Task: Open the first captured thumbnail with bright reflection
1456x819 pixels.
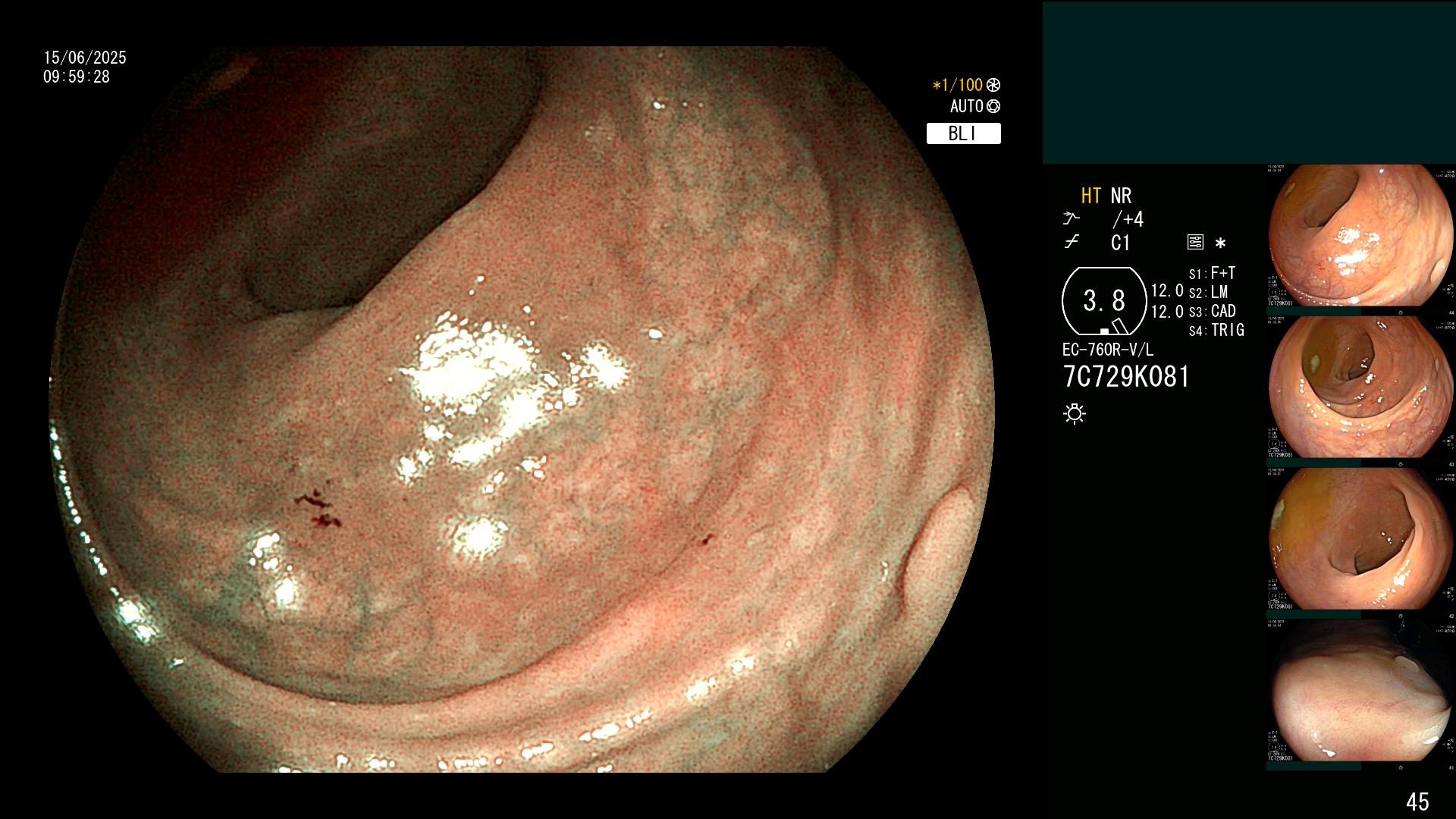Action: [x=1361, y=236]
